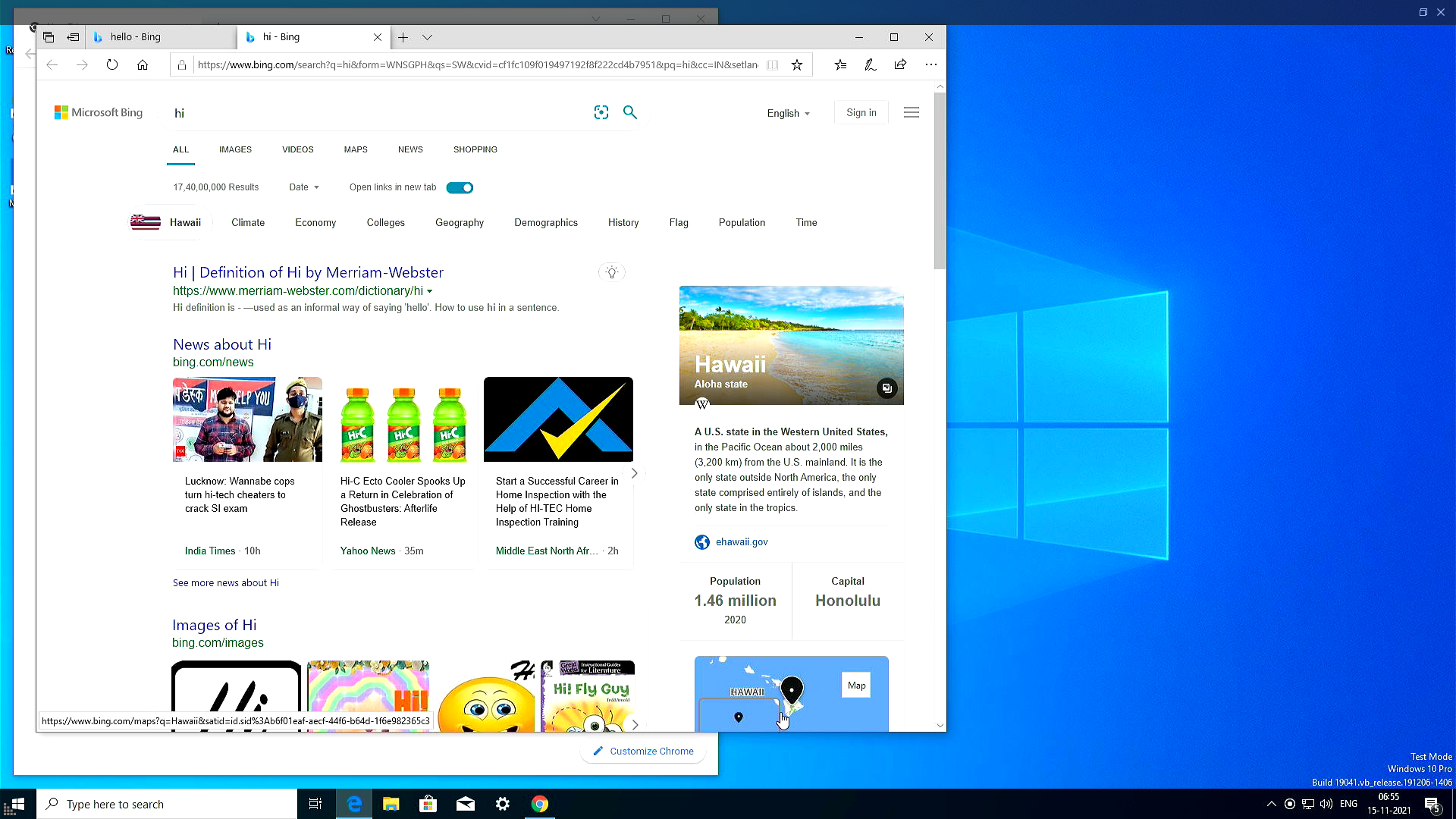Click the Hawaii state flag icon

(144, 222)
